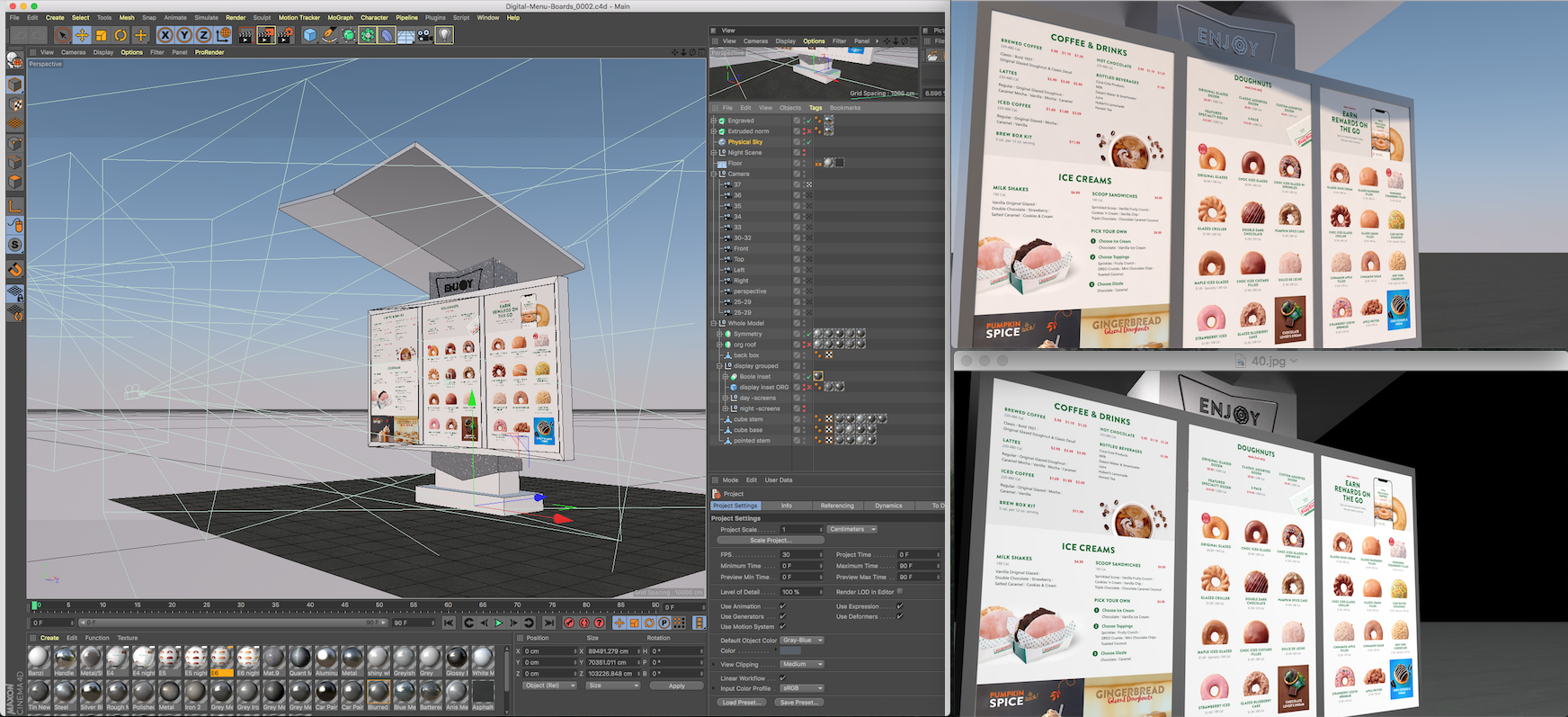Toggle the X axis lock
This screenshot has height=717, width=1568.
(165, 35)
